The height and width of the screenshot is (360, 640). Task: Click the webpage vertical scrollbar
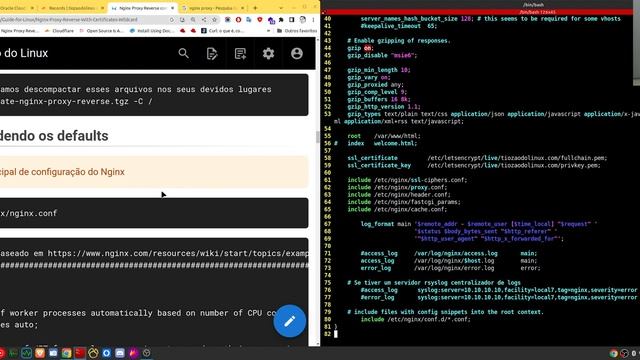click(x=318, y=137)
